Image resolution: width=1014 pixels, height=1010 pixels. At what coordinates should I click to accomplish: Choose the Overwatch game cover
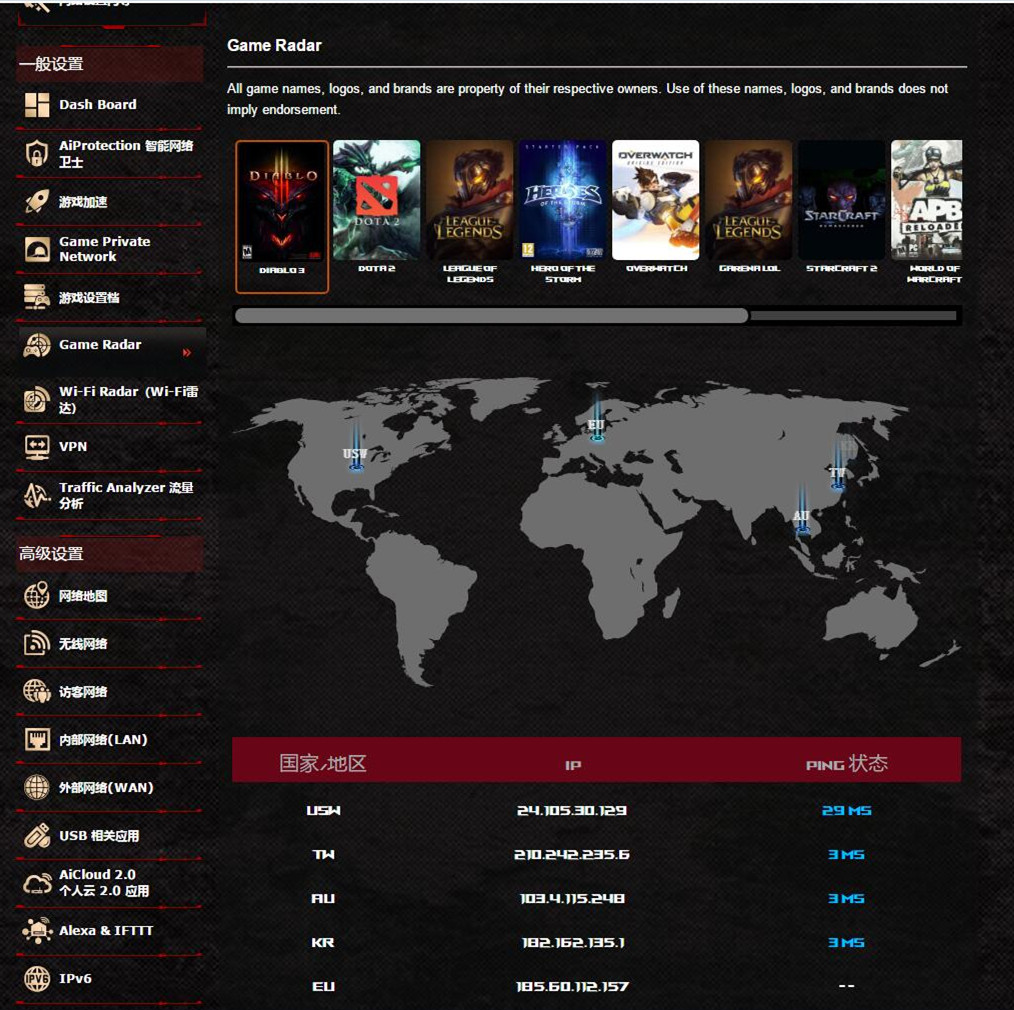[x=656, y=200]
